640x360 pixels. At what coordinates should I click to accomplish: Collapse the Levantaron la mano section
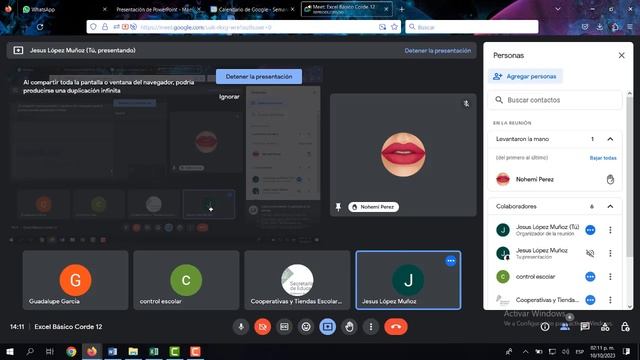(x=610, y=139)
